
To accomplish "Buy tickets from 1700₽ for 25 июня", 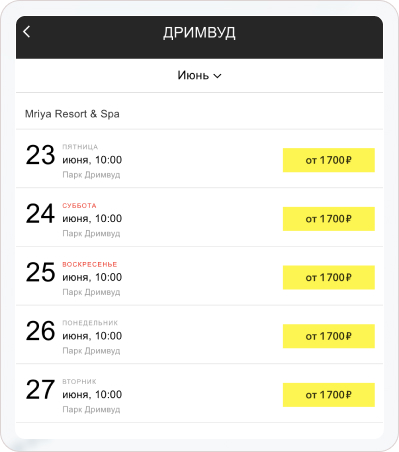I will click(329, 277).
